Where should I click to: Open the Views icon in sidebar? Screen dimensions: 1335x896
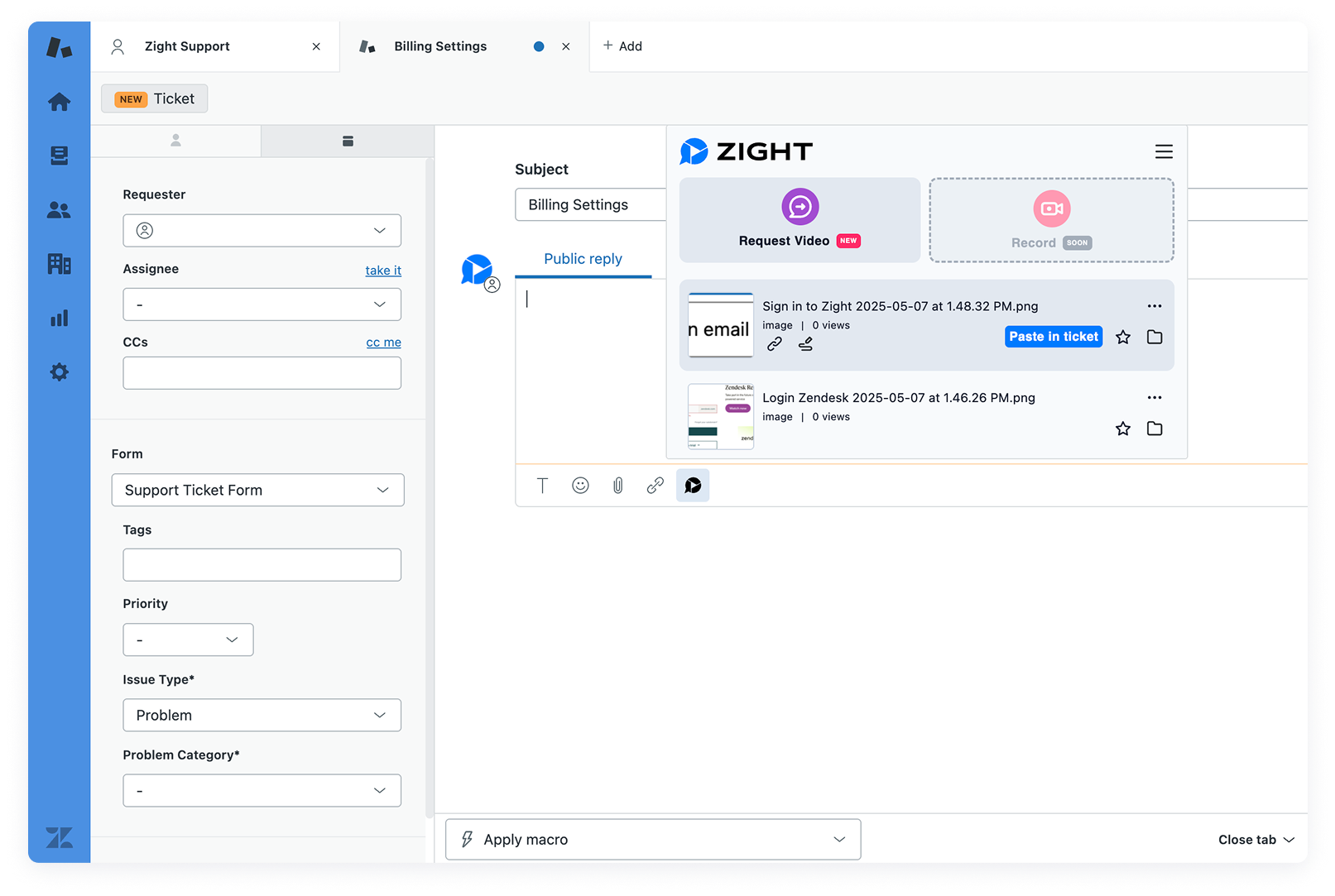pos(59,156)
